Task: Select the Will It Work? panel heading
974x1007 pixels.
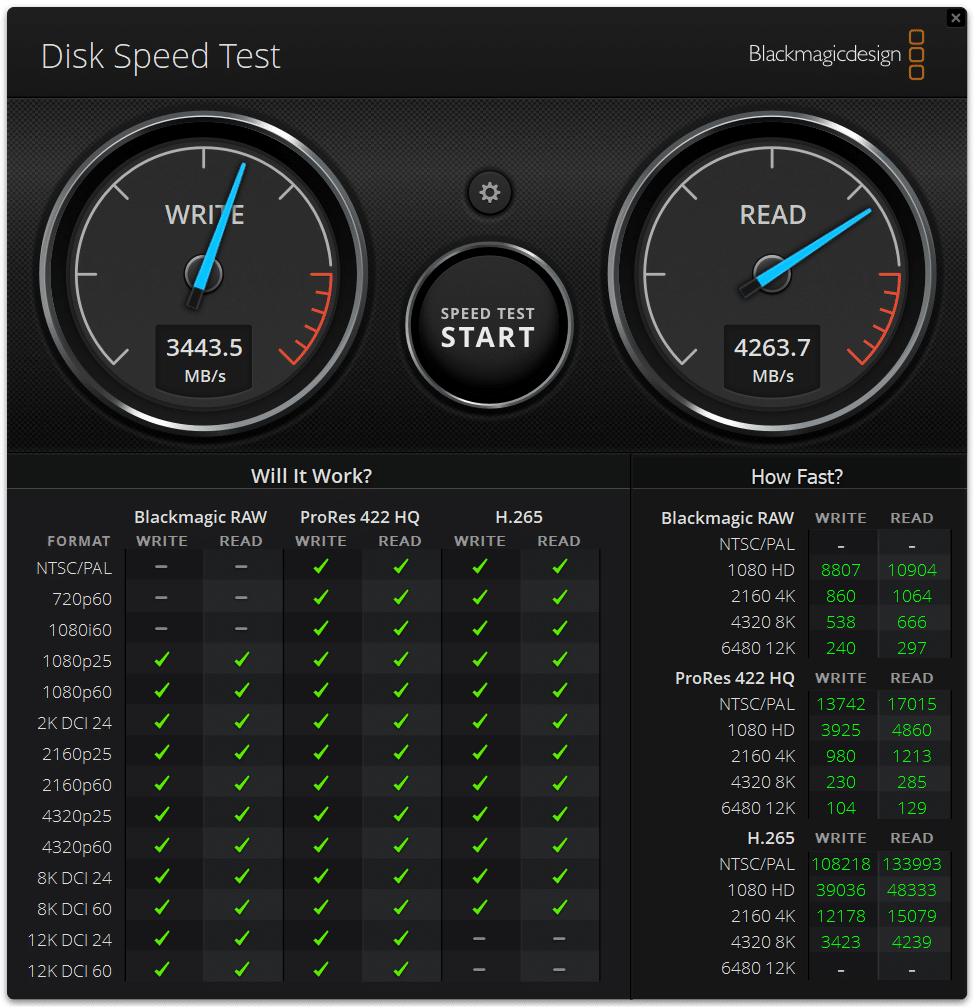Action: pos(311,476)
